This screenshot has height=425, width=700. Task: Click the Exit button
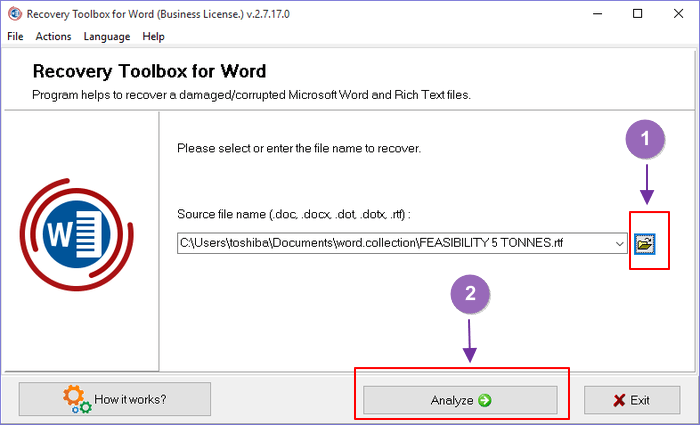(x=632, y=400)
